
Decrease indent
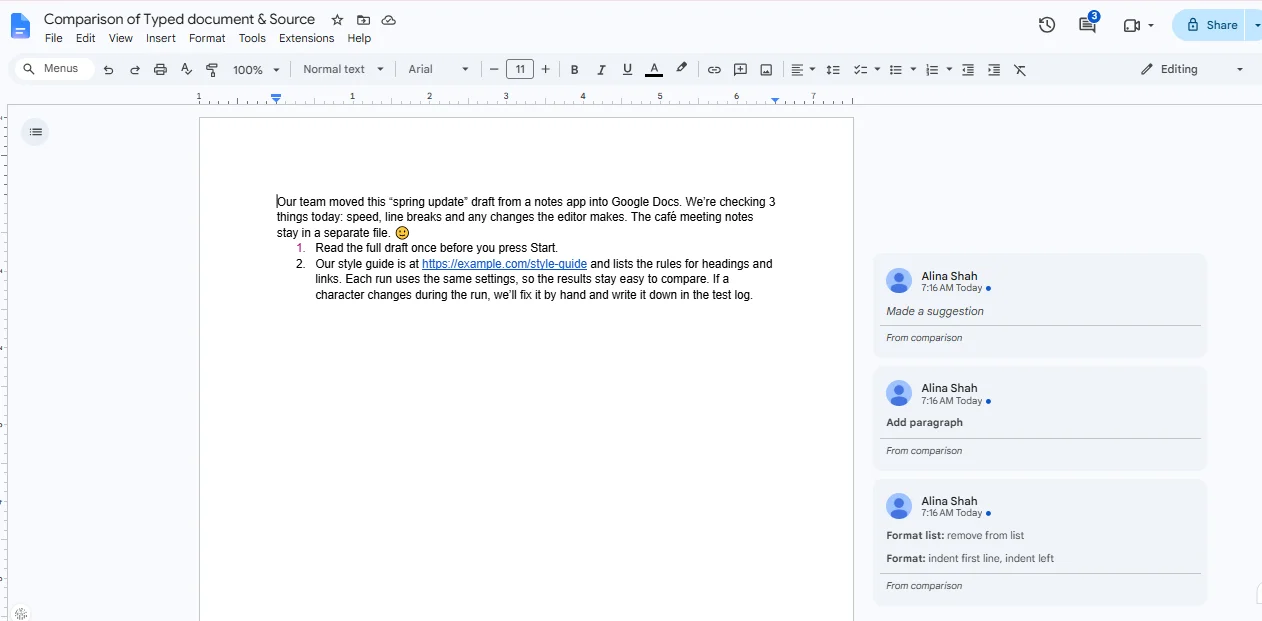[968, 70]
